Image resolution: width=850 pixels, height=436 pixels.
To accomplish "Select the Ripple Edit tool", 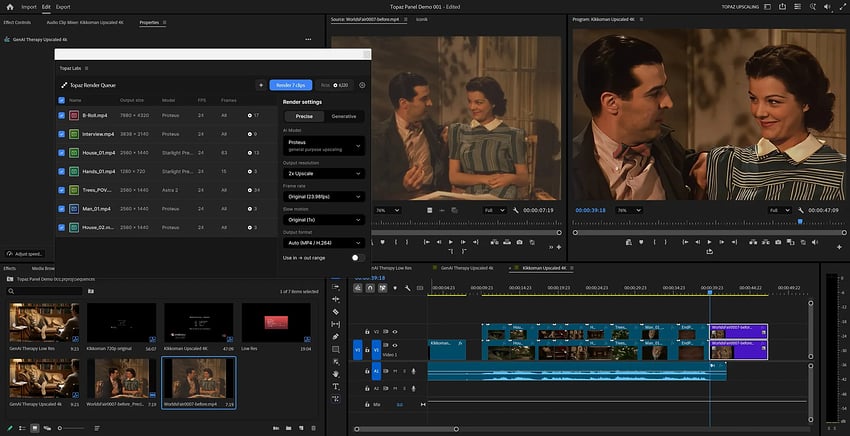I will (x=336, y=299).
